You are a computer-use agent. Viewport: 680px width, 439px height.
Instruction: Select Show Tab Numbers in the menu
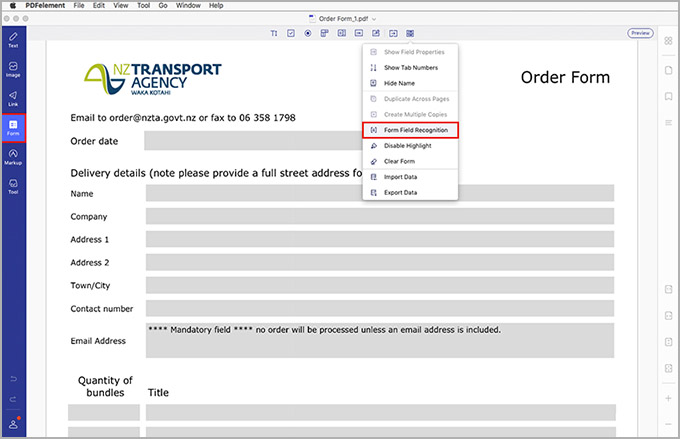point(410,68)
